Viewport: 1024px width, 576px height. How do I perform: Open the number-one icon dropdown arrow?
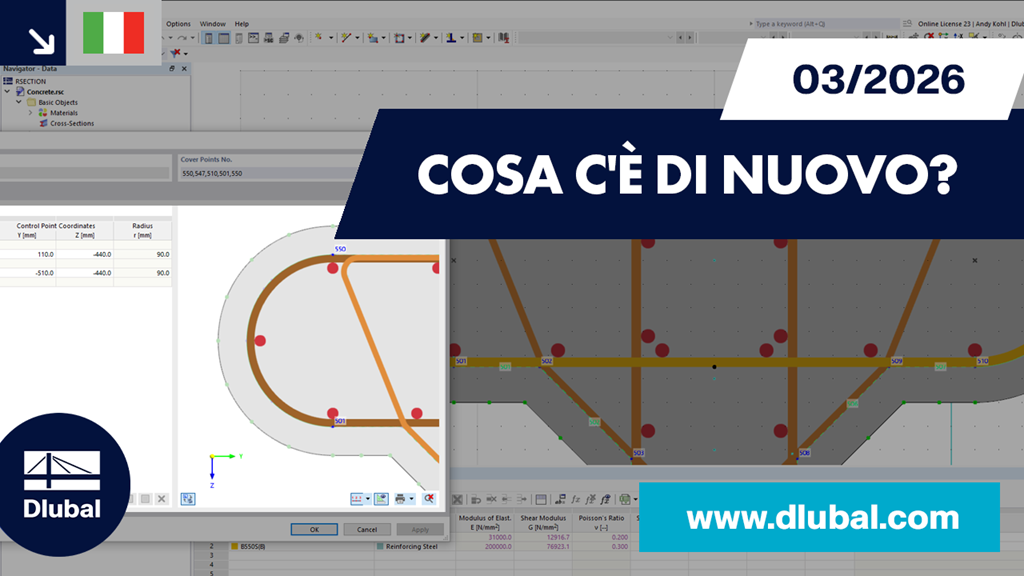pyautogui.click(x=462, y=38)
